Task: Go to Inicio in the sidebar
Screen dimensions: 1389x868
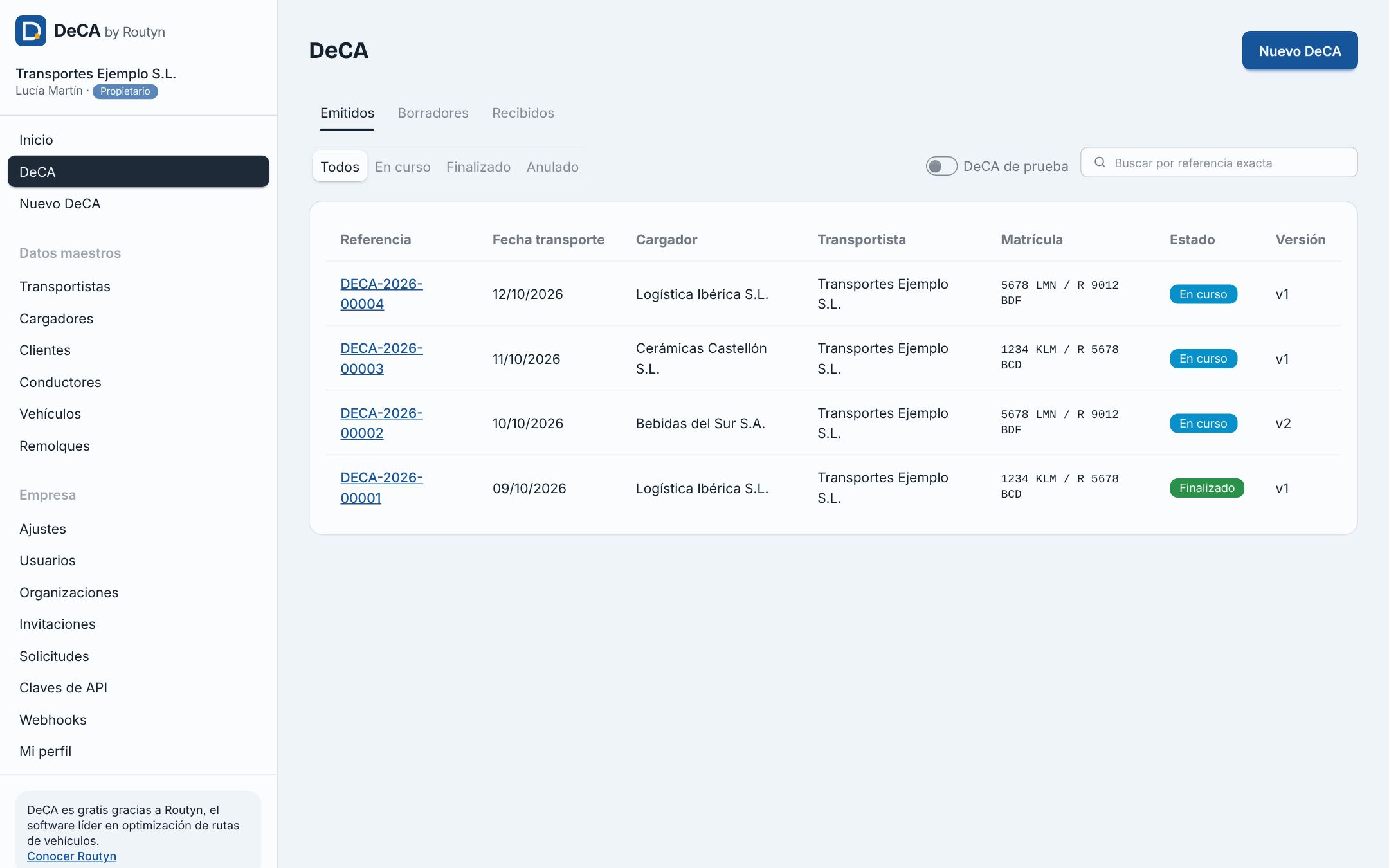Action: pos(138,140)
